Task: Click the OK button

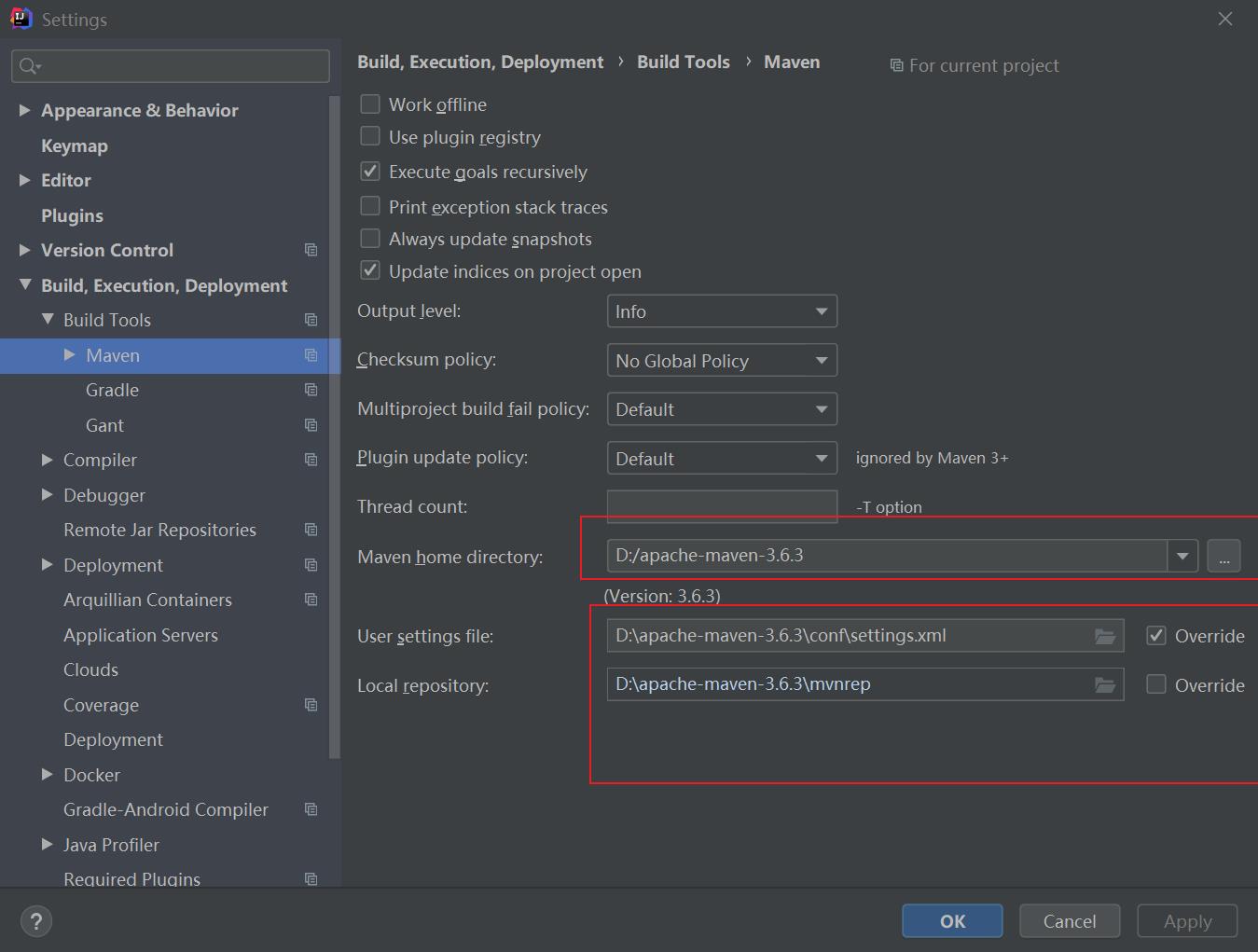Action: (x=952, y=921)
